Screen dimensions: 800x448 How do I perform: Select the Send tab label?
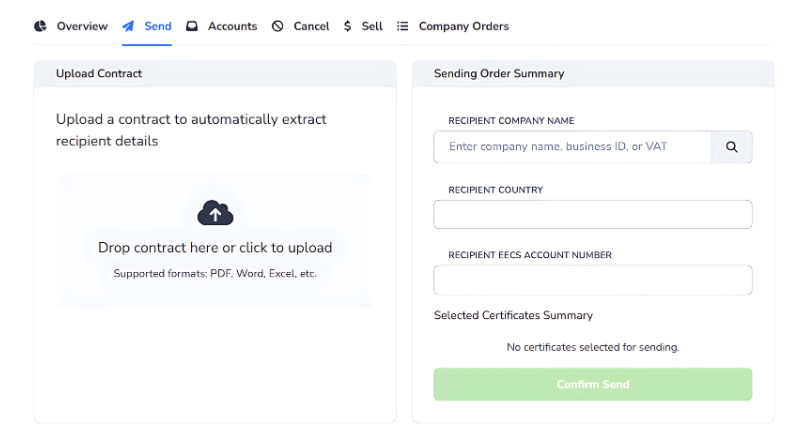tap(158, 26)
